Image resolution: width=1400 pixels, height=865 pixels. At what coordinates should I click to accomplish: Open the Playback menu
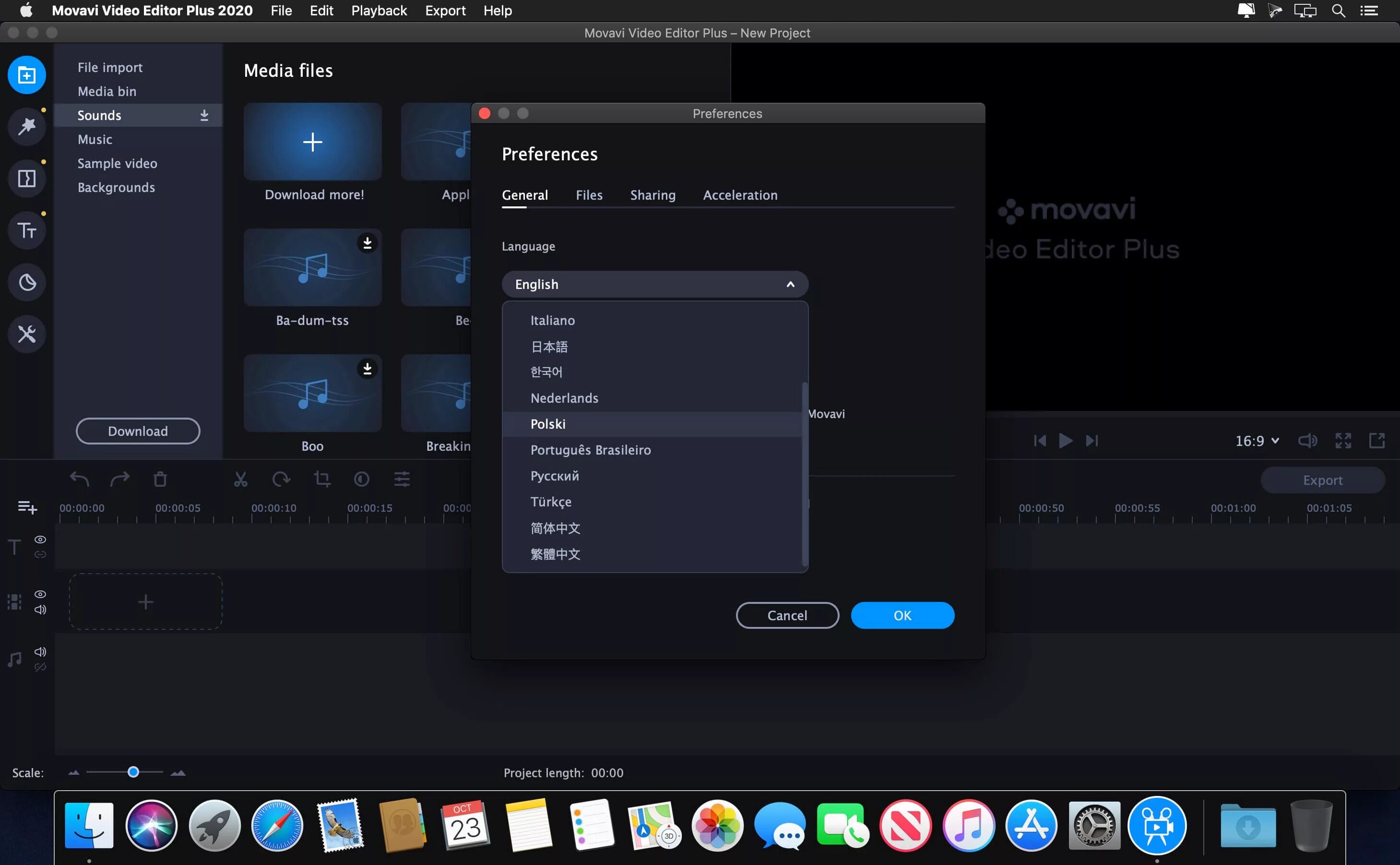(379, 10)
